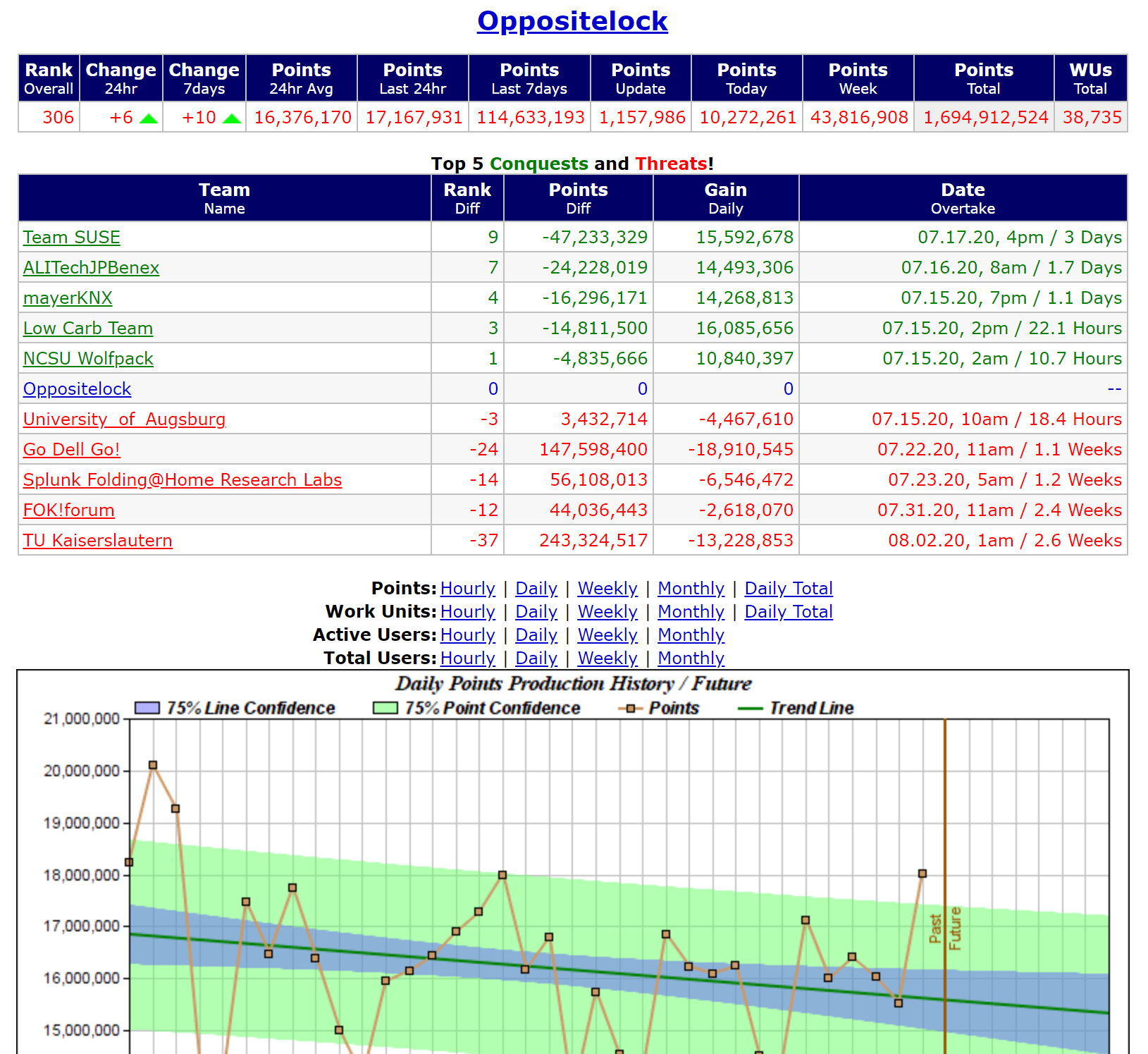Image resolution: width=1148 pixels, height=1054 pixels.
Task: Click the Points 24hr Avg value 16,376,170
Action: point(302,118)
